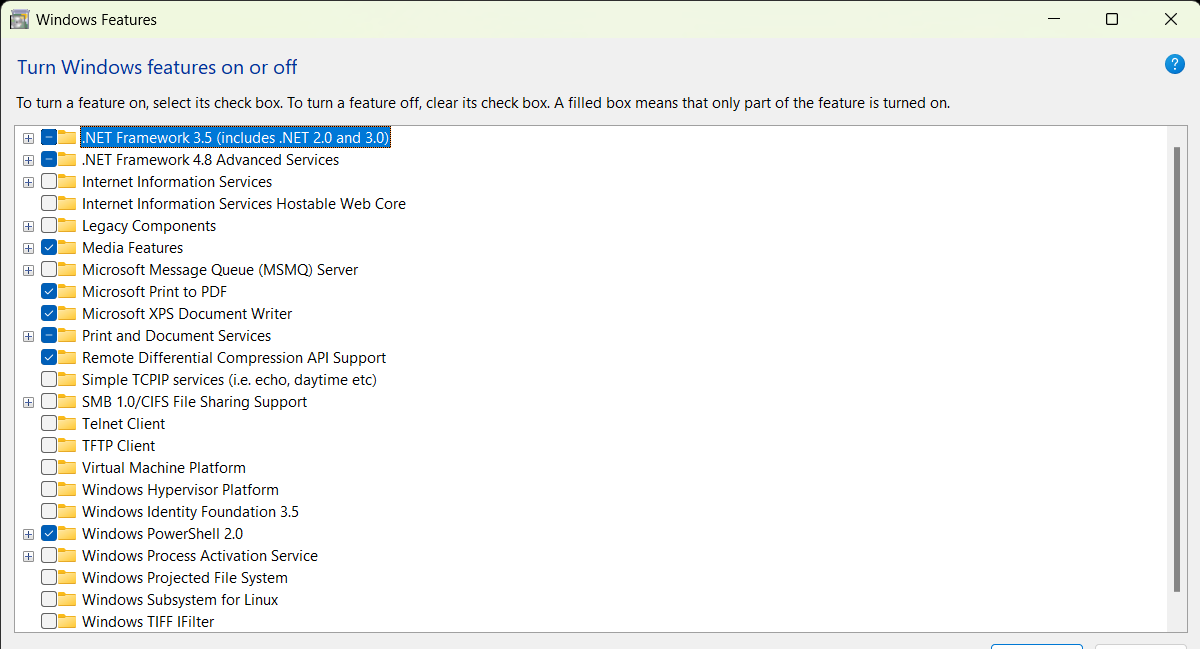Click folder icon beside Internet Information Services

tap(67, 182)
